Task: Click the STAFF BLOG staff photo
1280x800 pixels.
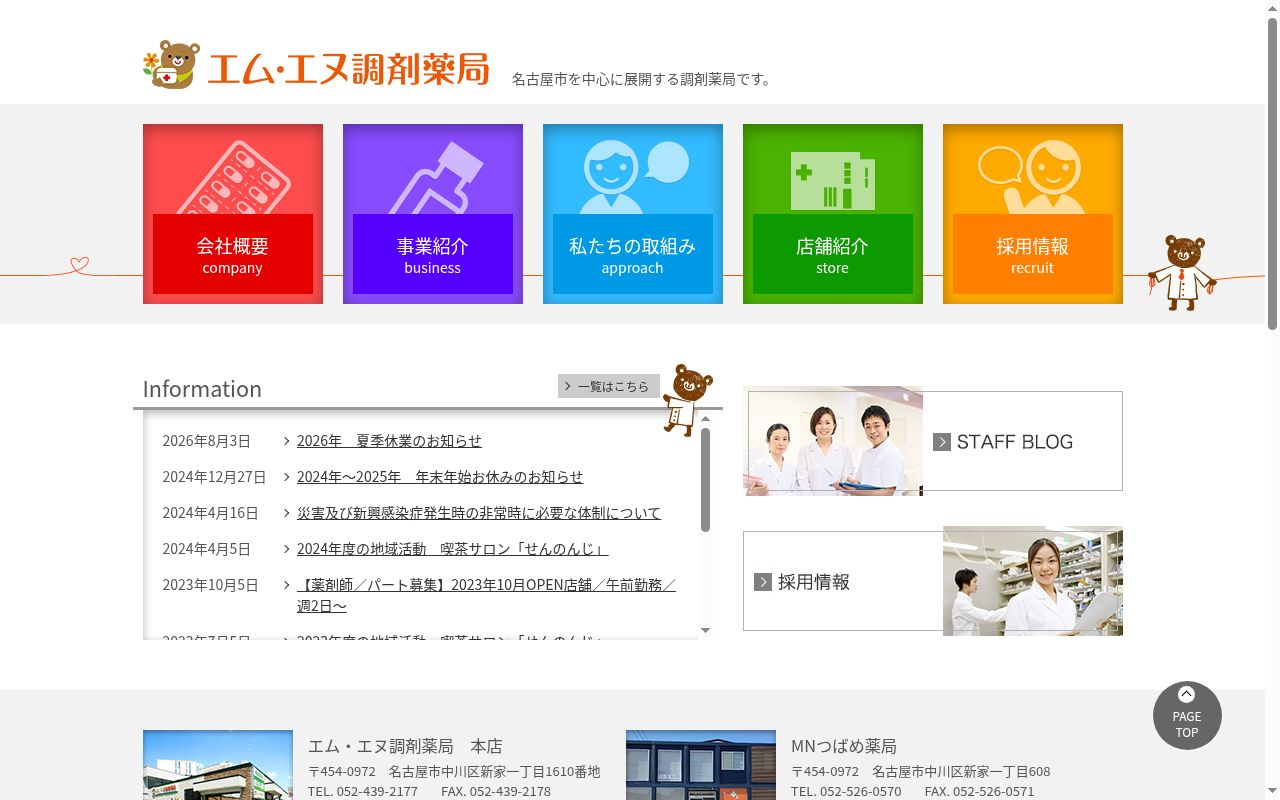Action: (x=833, y=441)
